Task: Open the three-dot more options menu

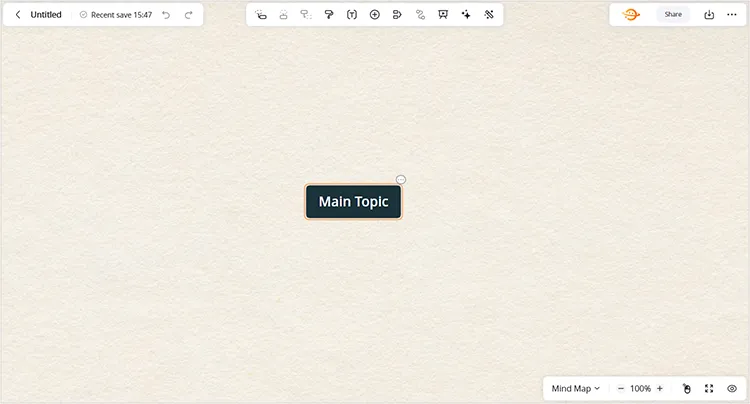Action: click(x=732, y=15)
